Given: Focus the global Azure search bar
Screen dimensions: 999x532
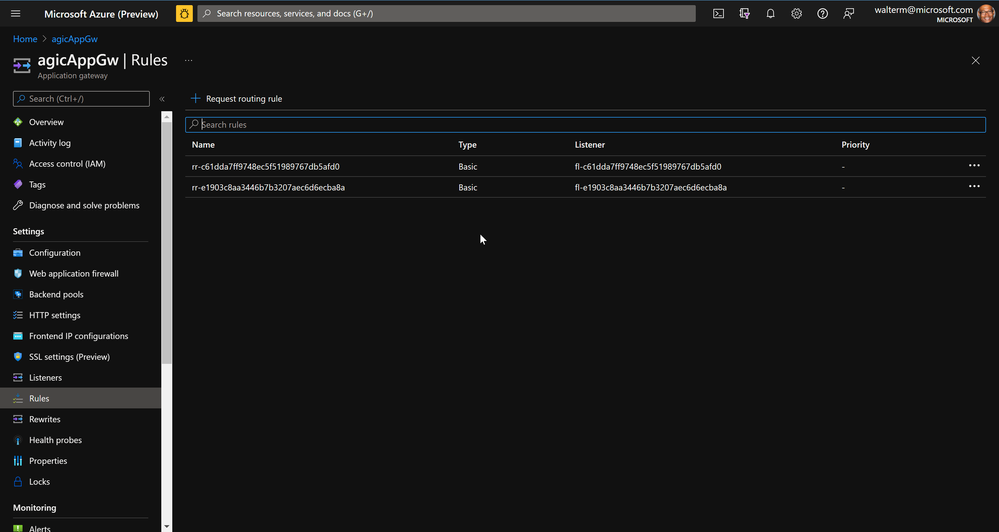Looking at the screenshot, I should coord(447,13).
